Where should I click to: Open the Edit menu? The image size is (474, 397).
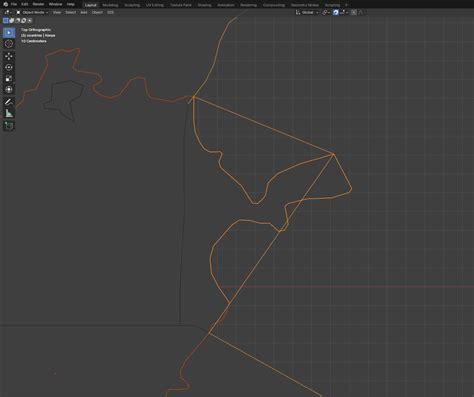(25, 4)
